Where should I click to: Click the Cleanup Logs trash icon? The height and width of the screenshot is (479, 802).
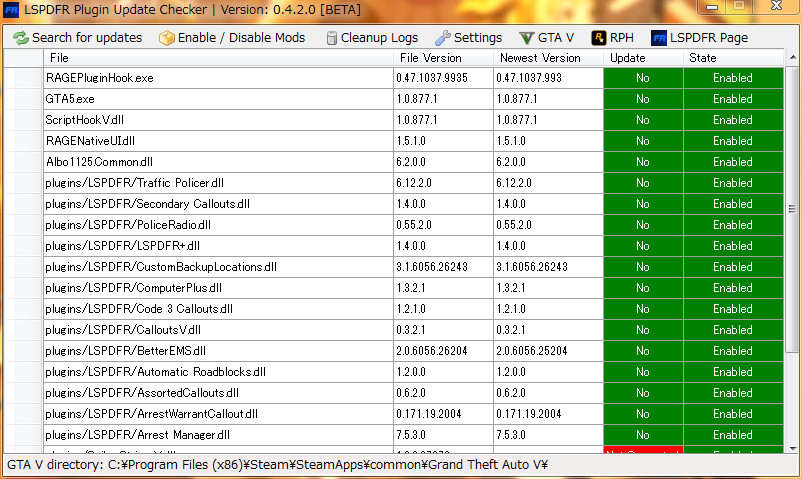click(x=331, y=38)
